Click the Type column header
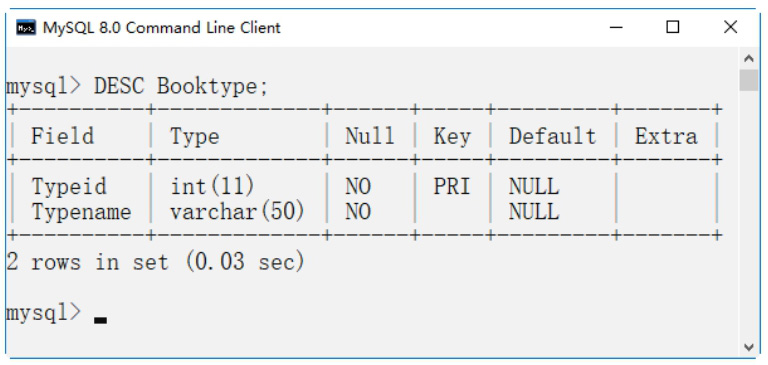 click(x=194, y=137)
